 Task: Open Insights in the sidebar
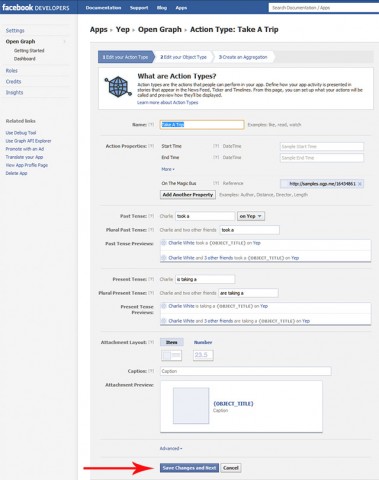point(14,92)
